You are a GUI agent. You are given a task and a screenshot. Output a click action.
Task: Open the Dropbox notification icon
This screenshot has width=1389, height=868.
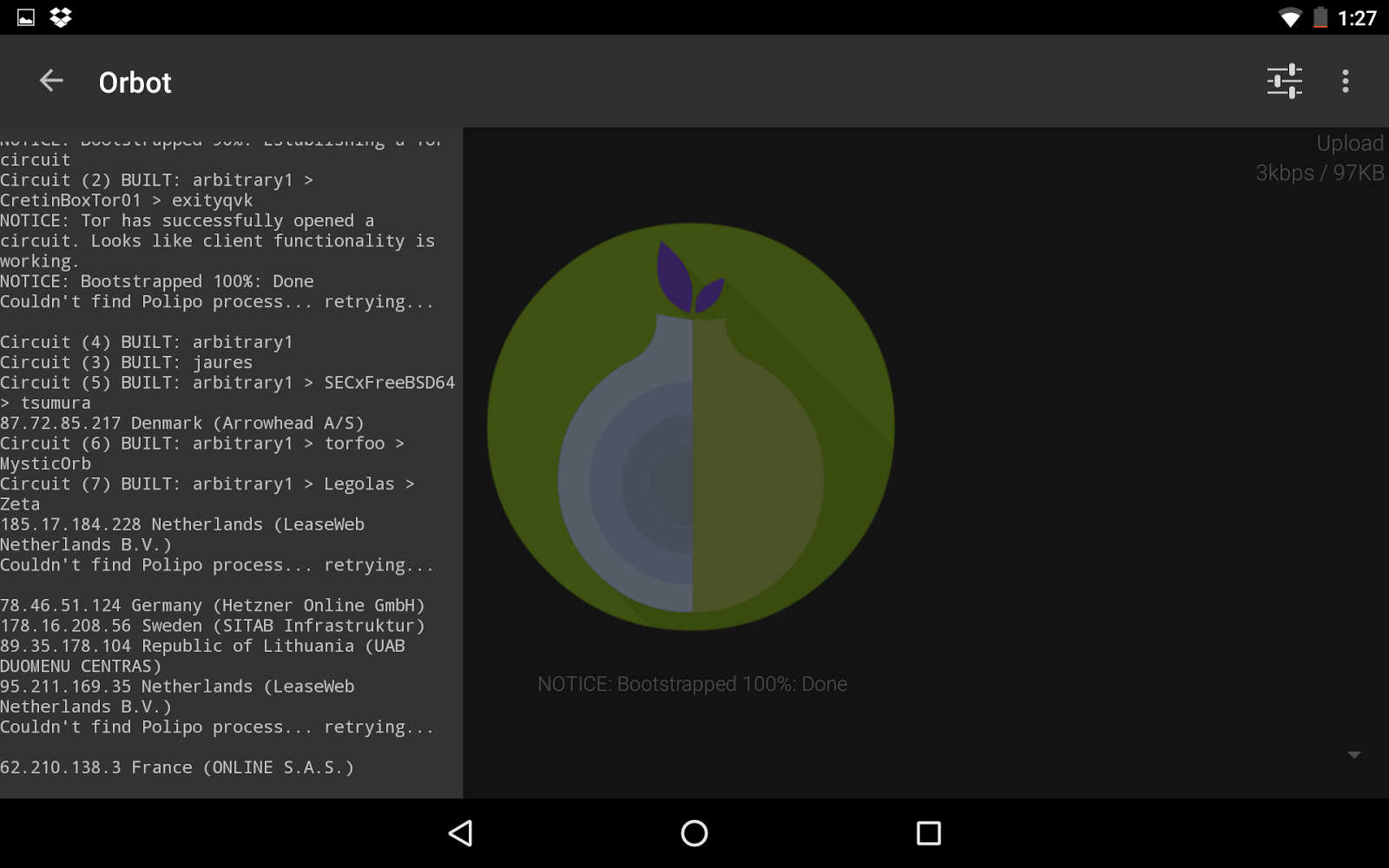tap(61, 17)
